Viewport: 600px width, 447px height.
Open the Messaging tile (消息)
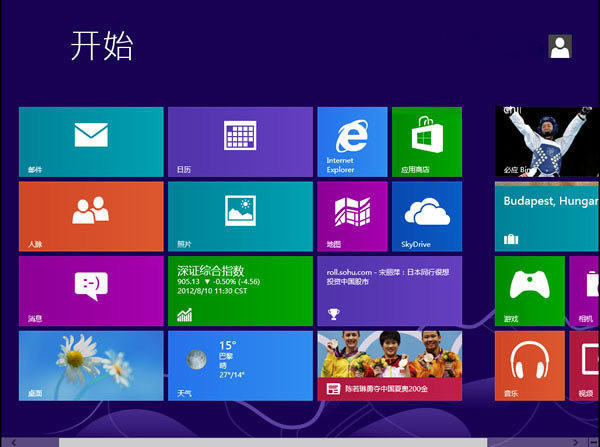coord(91,291)
